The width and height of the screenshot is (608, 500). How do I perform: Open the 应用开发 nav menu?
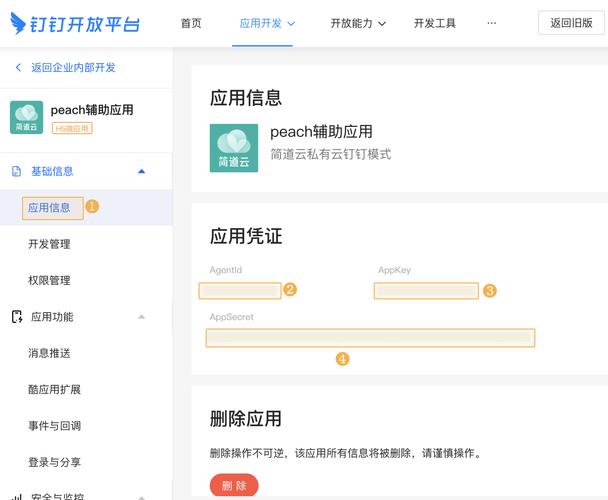[261, 23]
